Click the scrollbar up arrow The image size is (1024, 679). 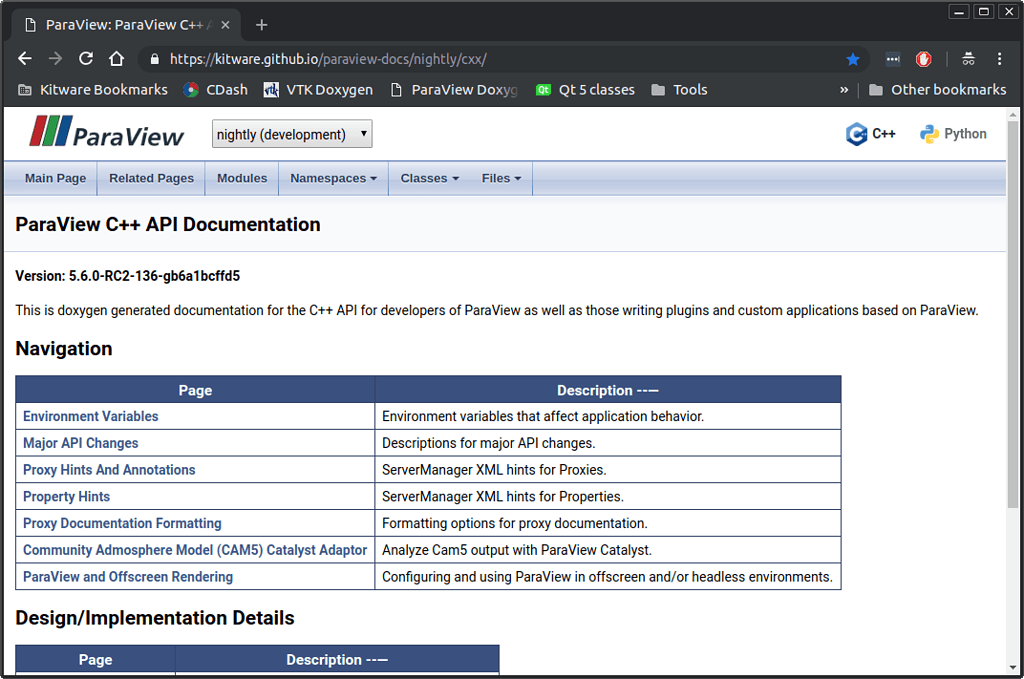pos(1012,115)
